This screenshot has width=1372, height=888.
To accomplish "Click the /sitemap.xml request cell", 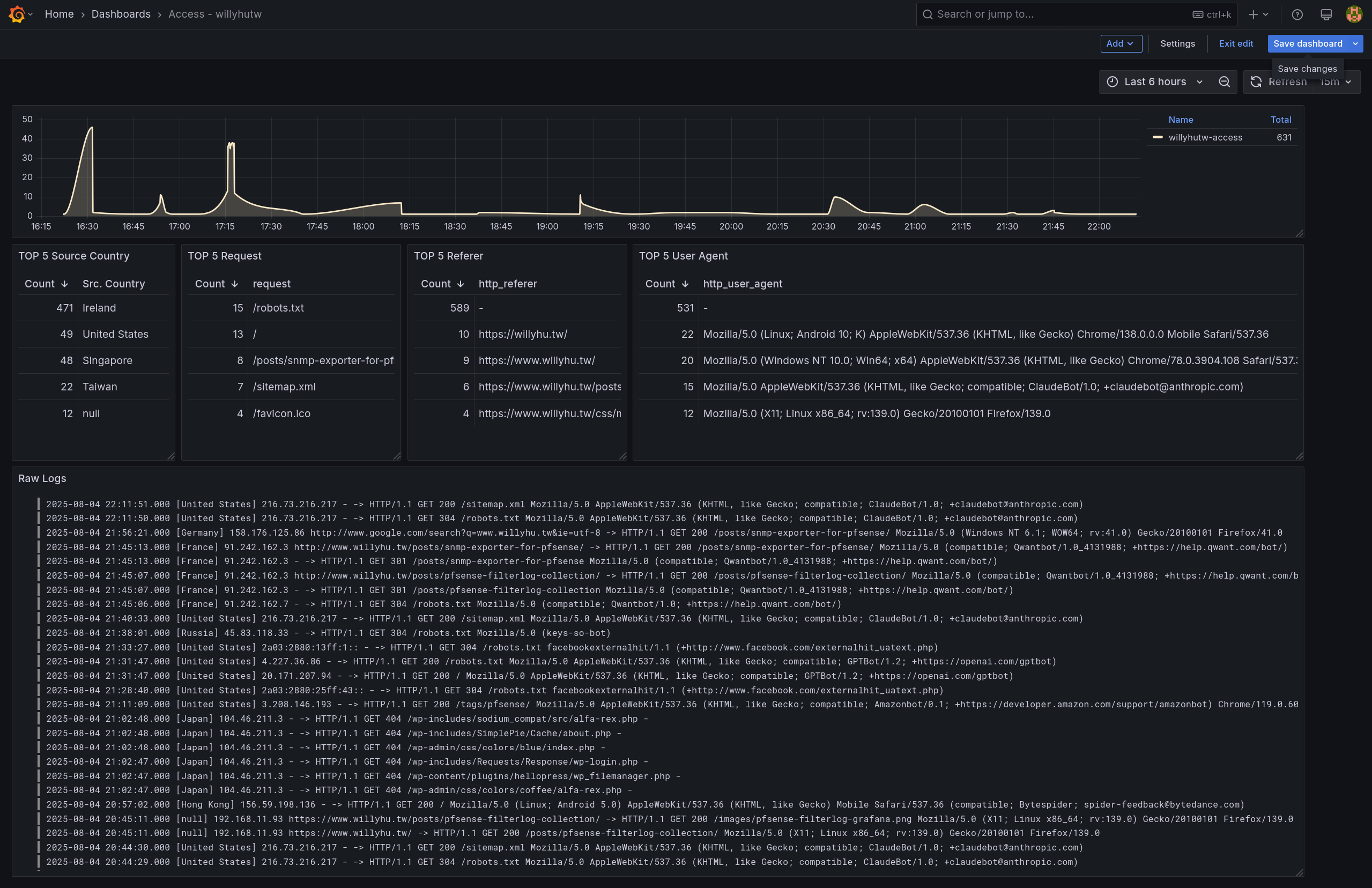I will click(322, 386).
